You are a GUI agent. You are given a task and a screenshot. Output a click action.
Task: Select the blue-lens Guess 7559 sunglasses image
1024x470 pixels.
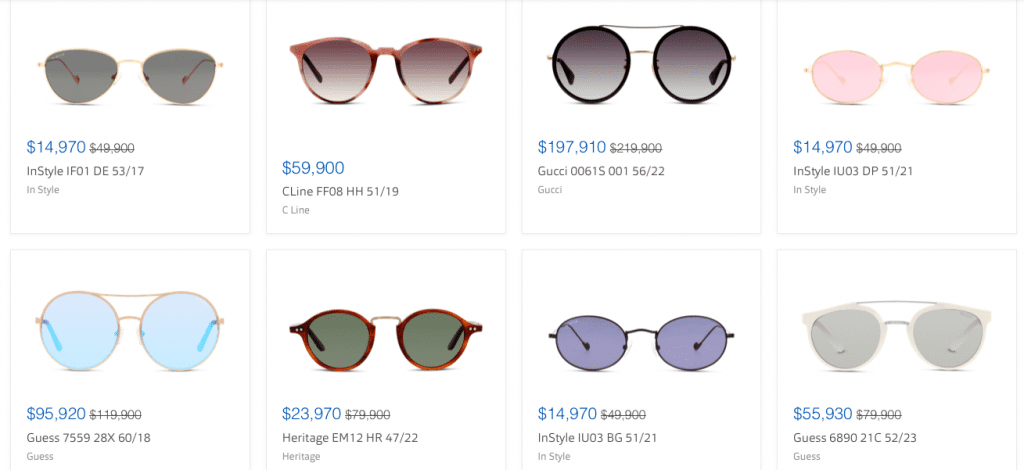pos(131,329)
